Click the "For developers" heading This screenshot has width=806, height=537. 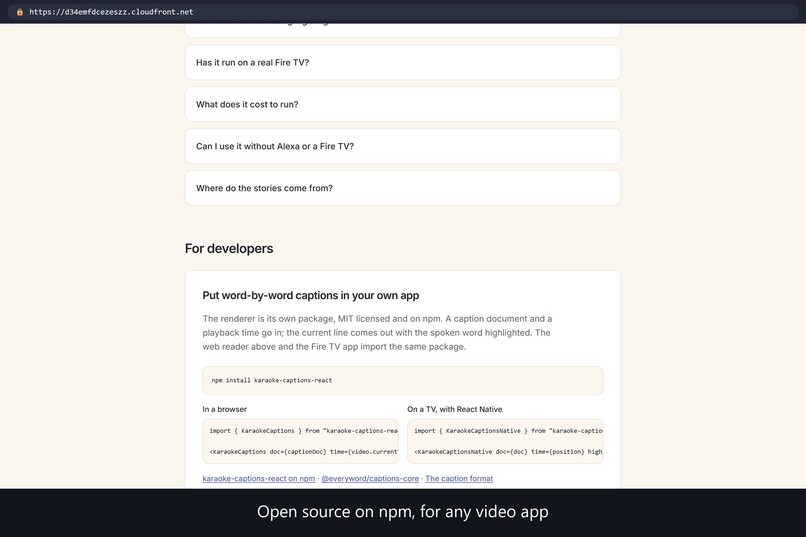pos(229,249)
